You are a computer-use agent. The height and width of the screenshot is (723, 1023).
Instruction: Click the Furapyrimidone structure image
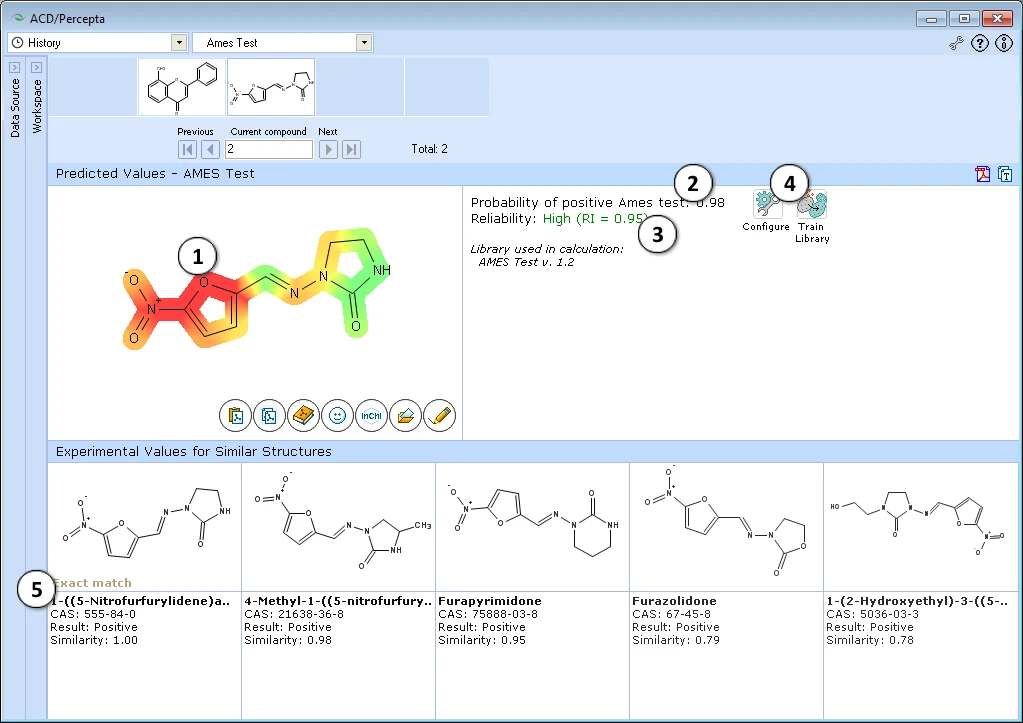click(532, 527)
